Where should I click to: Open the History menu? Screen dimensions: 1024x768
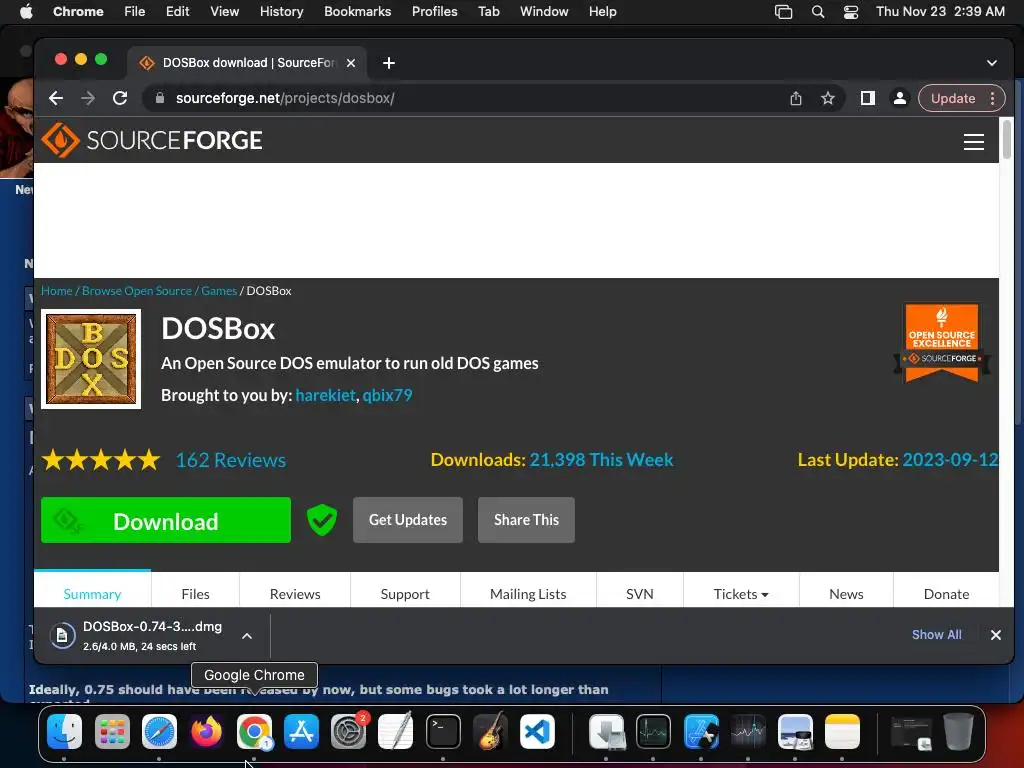pyautogui.click(x=281, y=12)
